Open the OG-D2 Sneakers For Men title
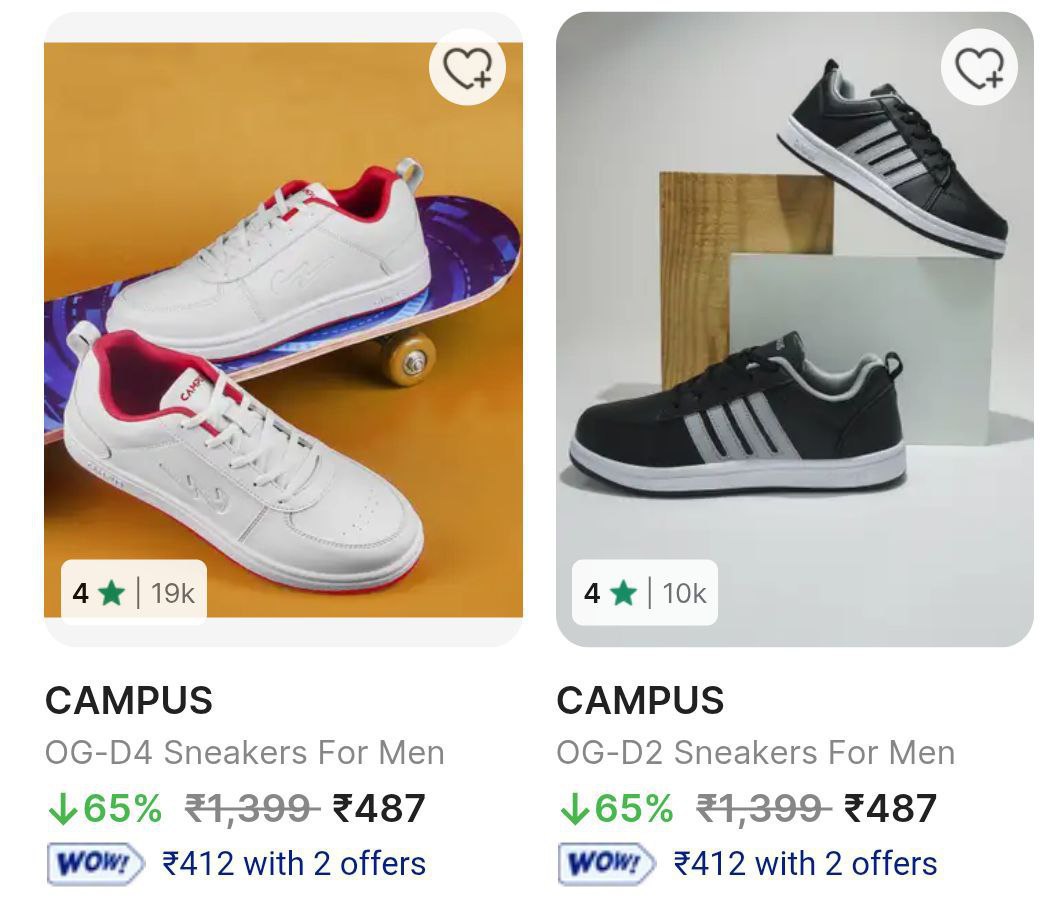The height and width of the screenshot is (911, 1054). tap(756, 752)
